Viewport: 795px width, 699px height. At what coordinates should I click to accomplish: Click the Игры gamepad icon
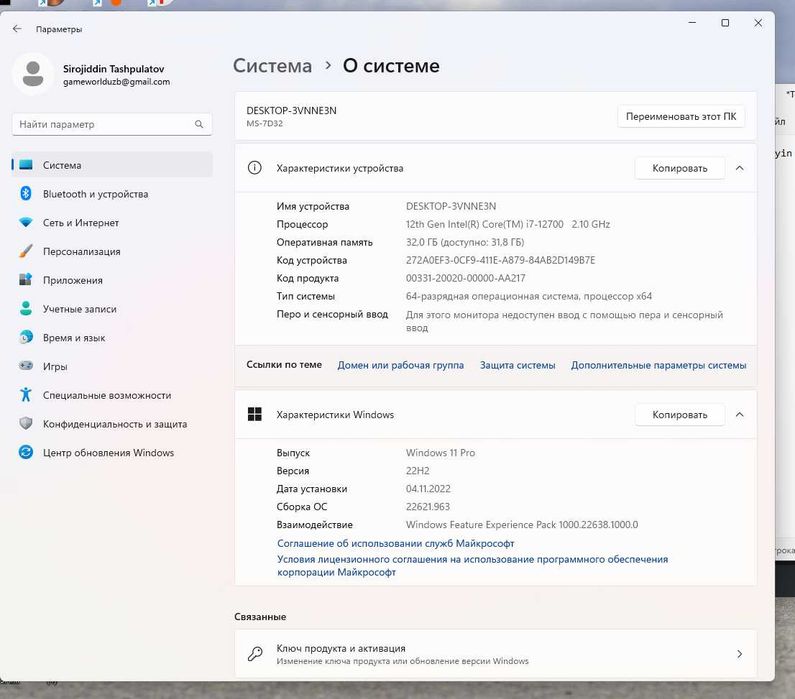pyautogui.click(x=26, y=365)
